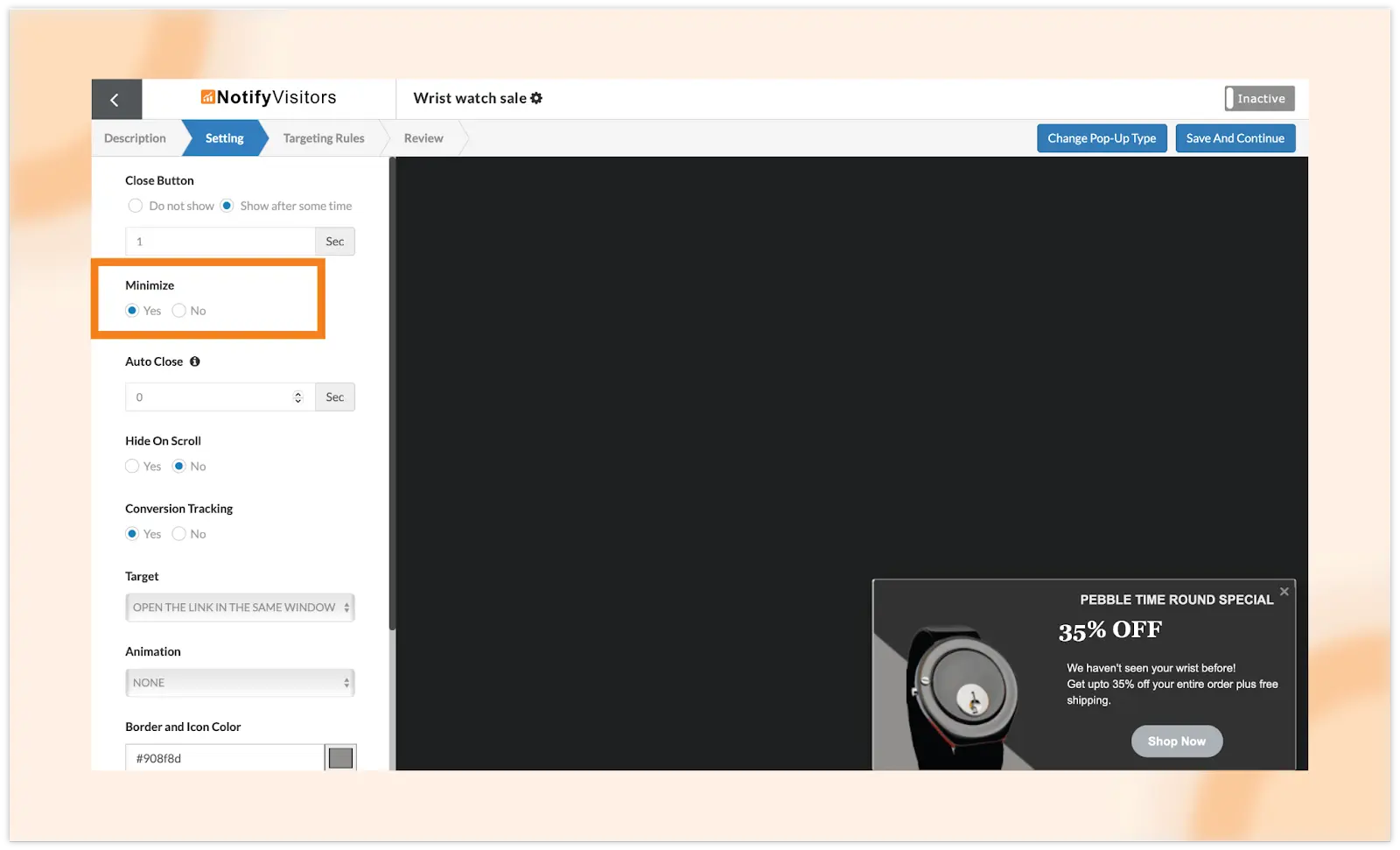Select Yes for Hide On Scroll
This screenshot has height=850, width=1400.
point(132,467)
